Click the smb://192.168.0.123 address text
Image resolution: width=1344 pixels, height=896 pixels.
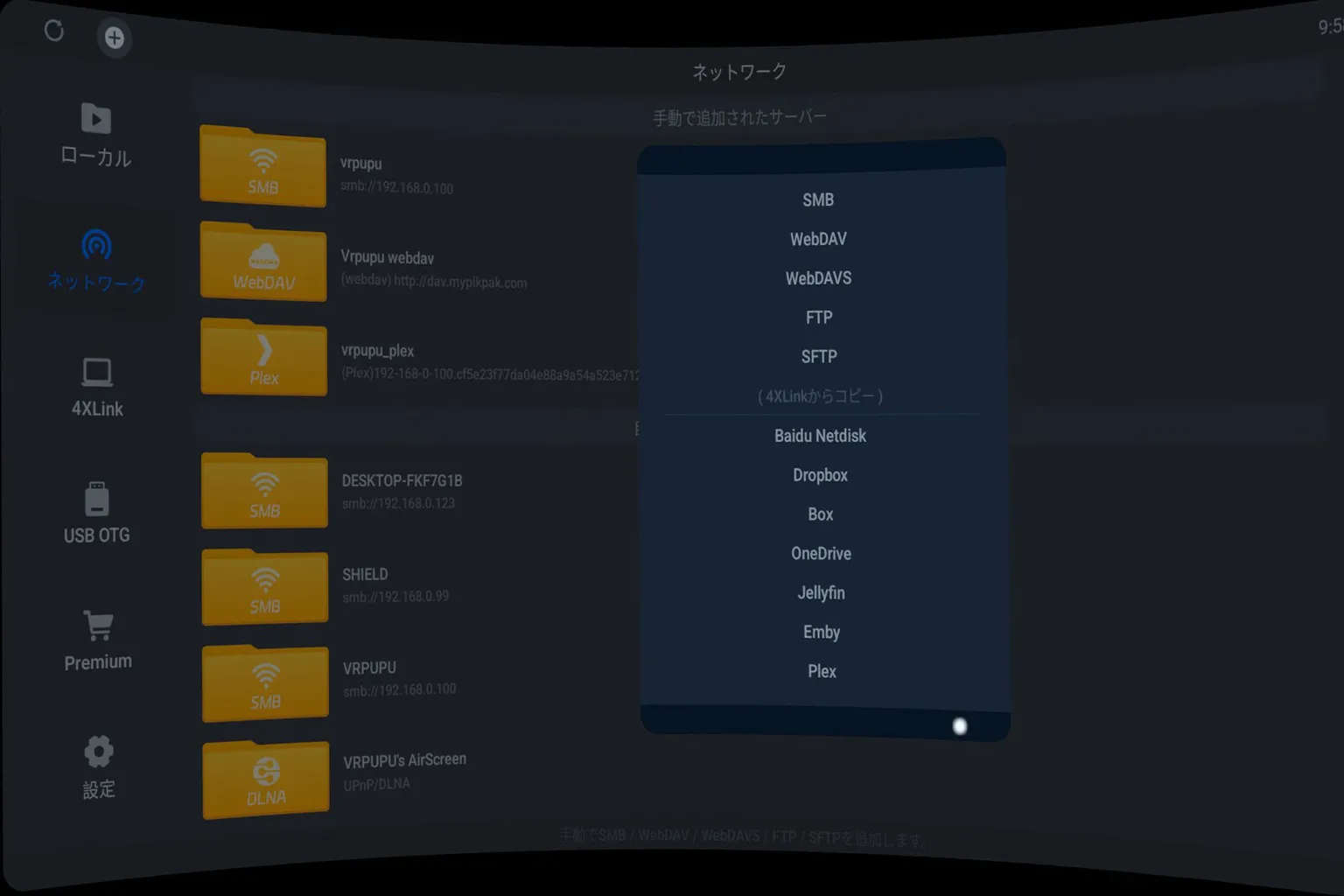click(398, 503)
